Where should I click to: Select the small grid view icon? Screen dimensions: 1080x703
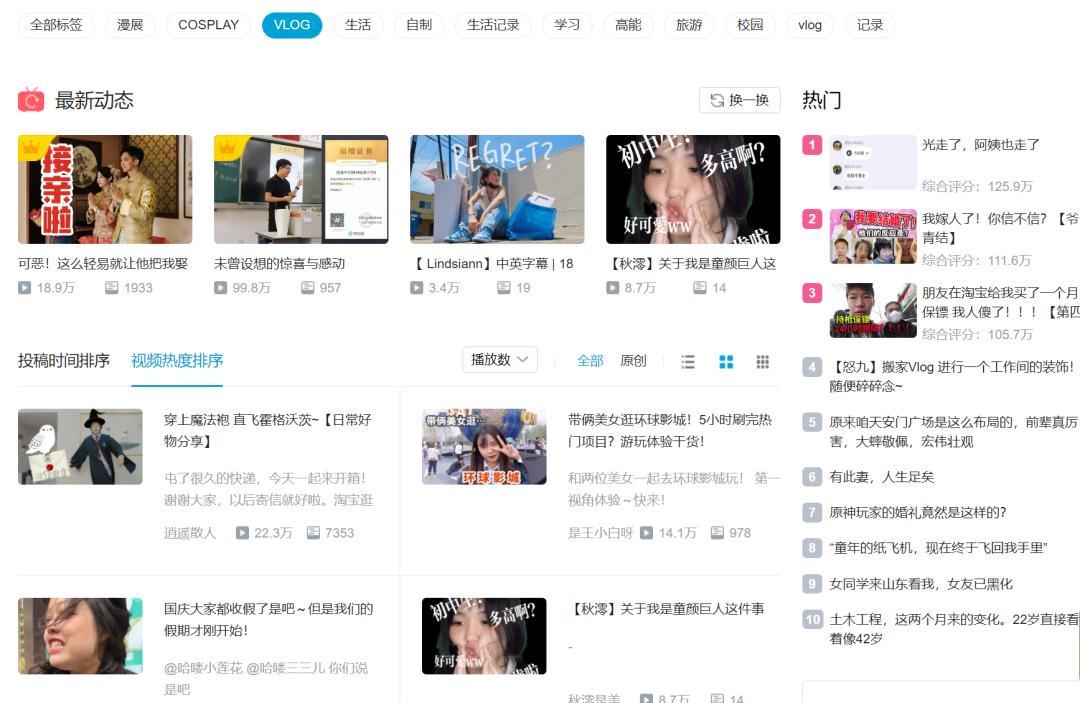[x=762, y=362]
